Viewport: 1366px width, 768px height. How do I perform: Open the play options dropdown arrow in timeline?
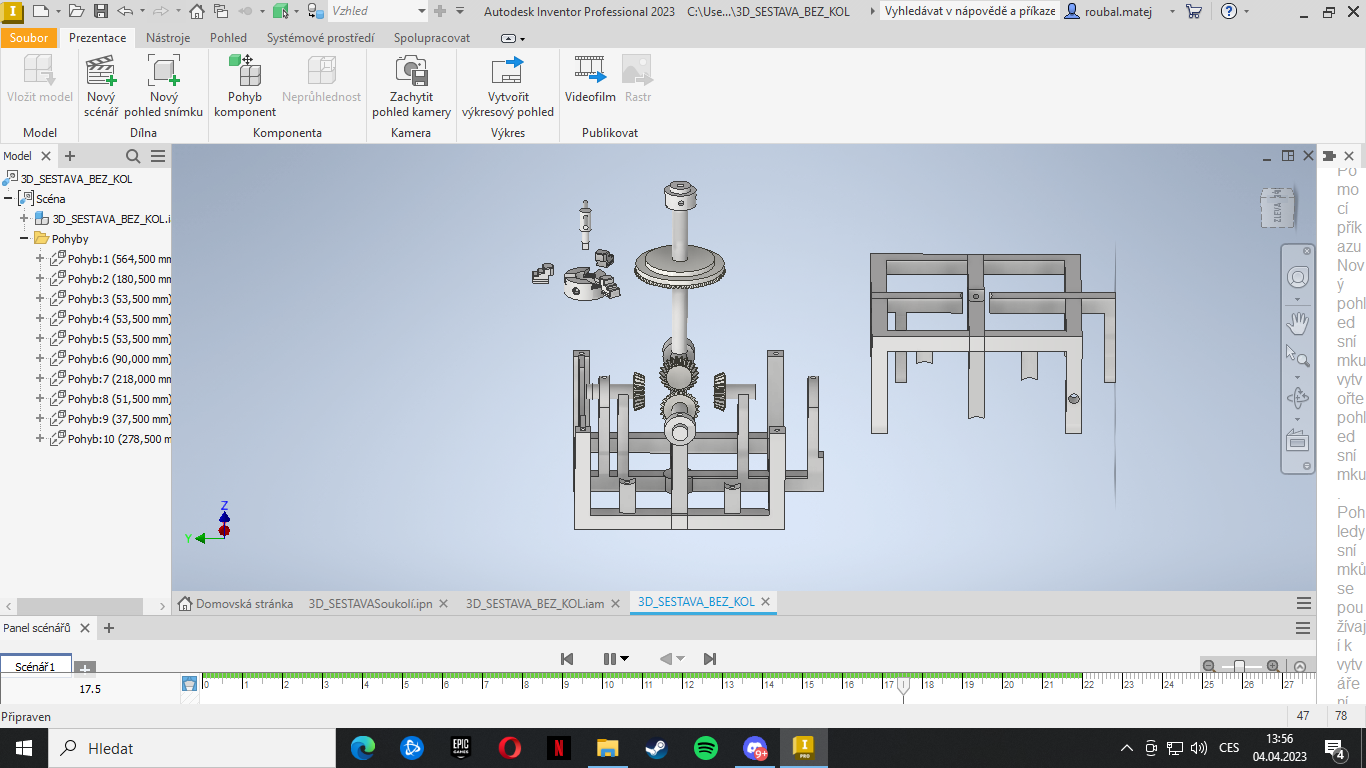pyautogui.click(x=625, y=658)
